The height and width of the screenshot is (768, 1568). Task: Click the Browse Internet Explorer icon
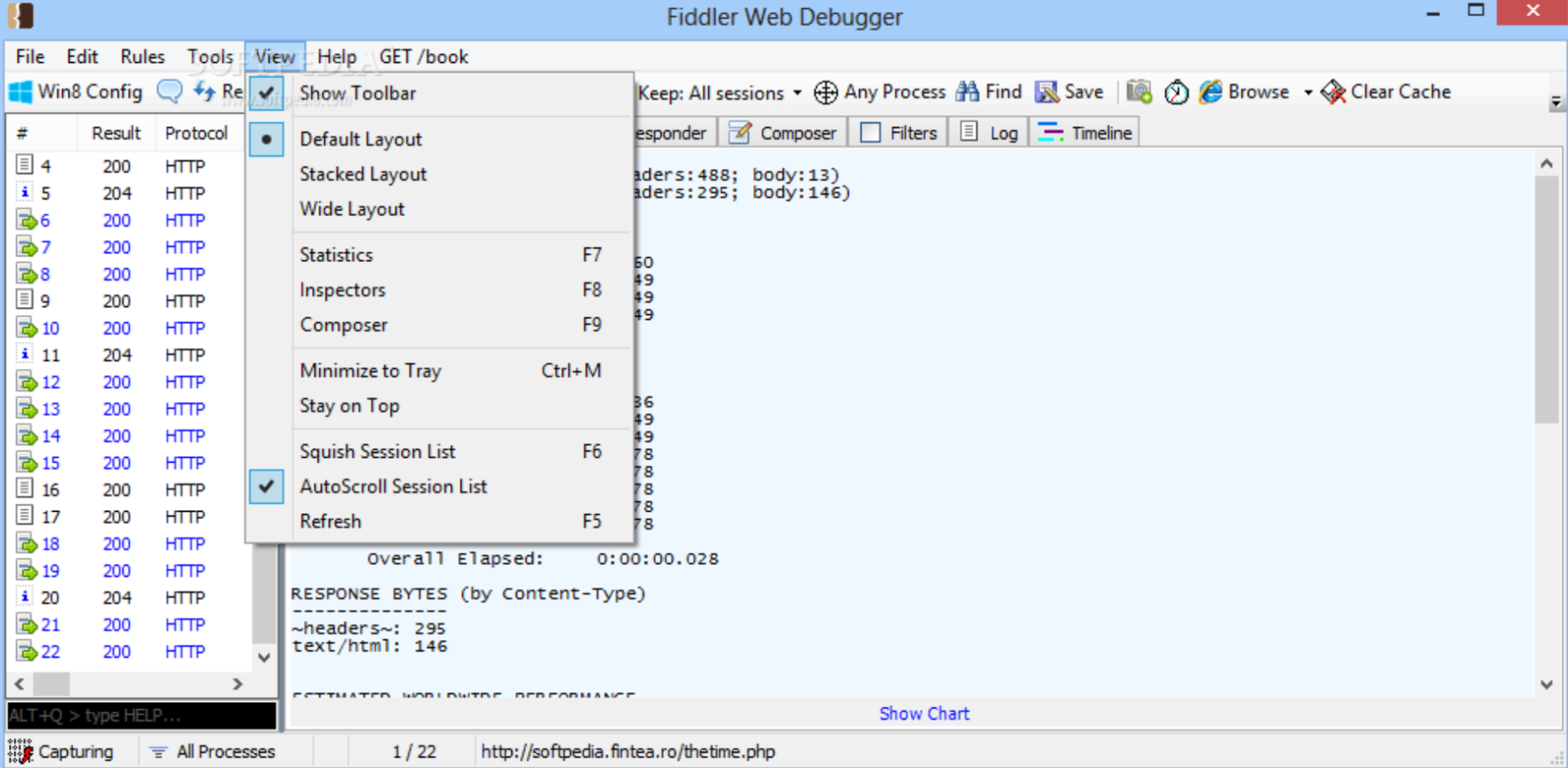(x=1211, y=91)
